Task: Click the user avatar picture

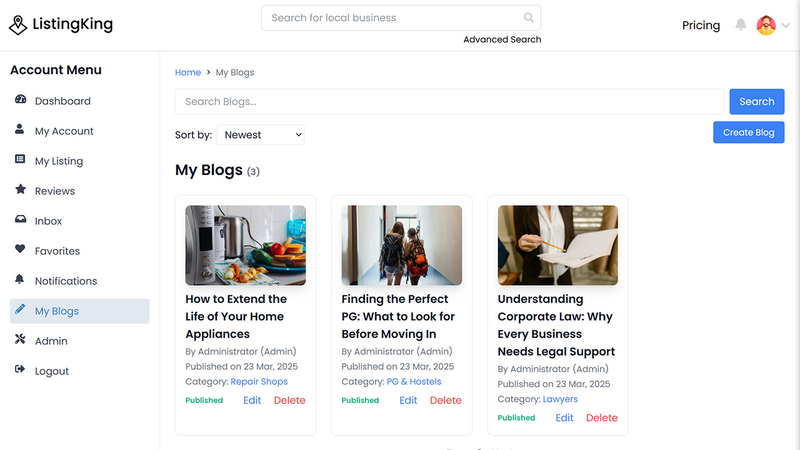Action: tap(766, 25)
